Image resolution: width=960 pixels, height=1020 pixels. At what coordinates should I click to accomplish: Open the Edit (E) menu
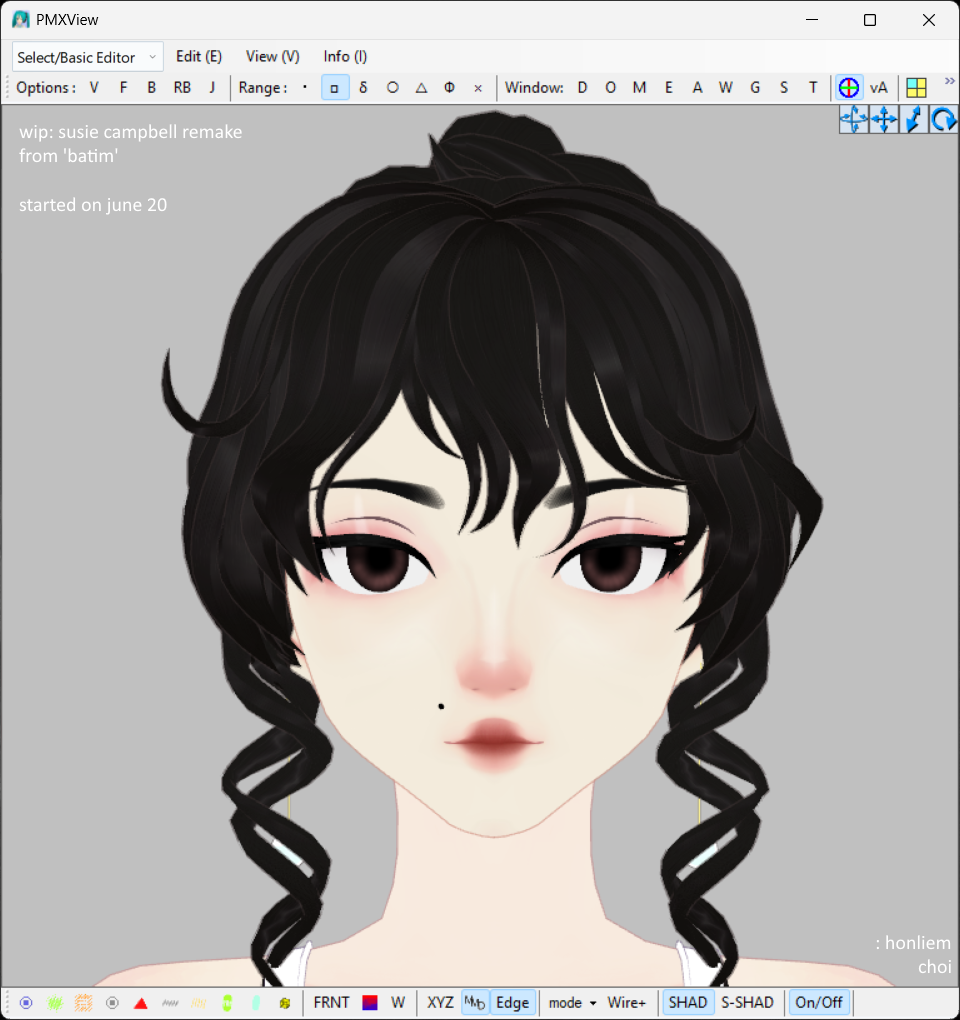[199, 57]
